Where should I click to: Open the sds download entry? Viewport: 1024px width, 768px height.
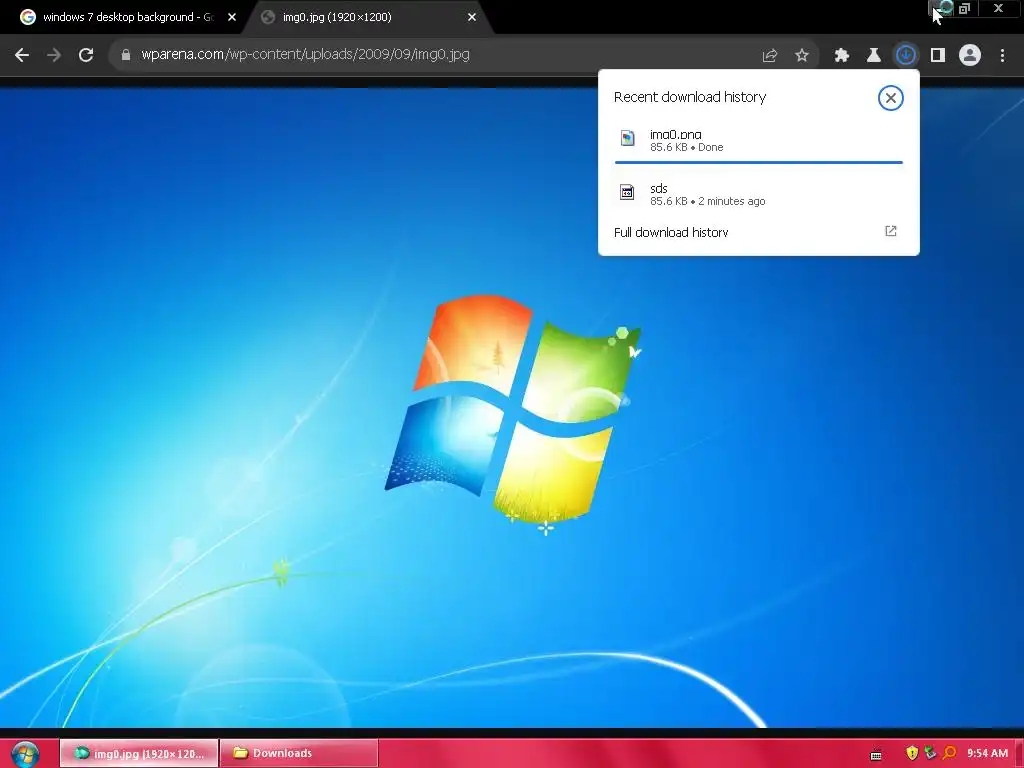click(x=758, y=194)
